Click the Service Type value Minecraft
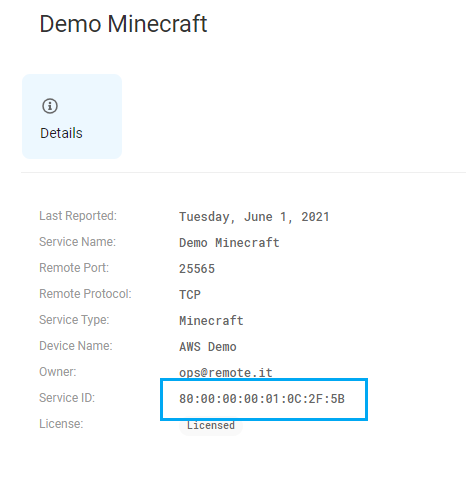Screen dimensions: 466x480 [211, 321]
